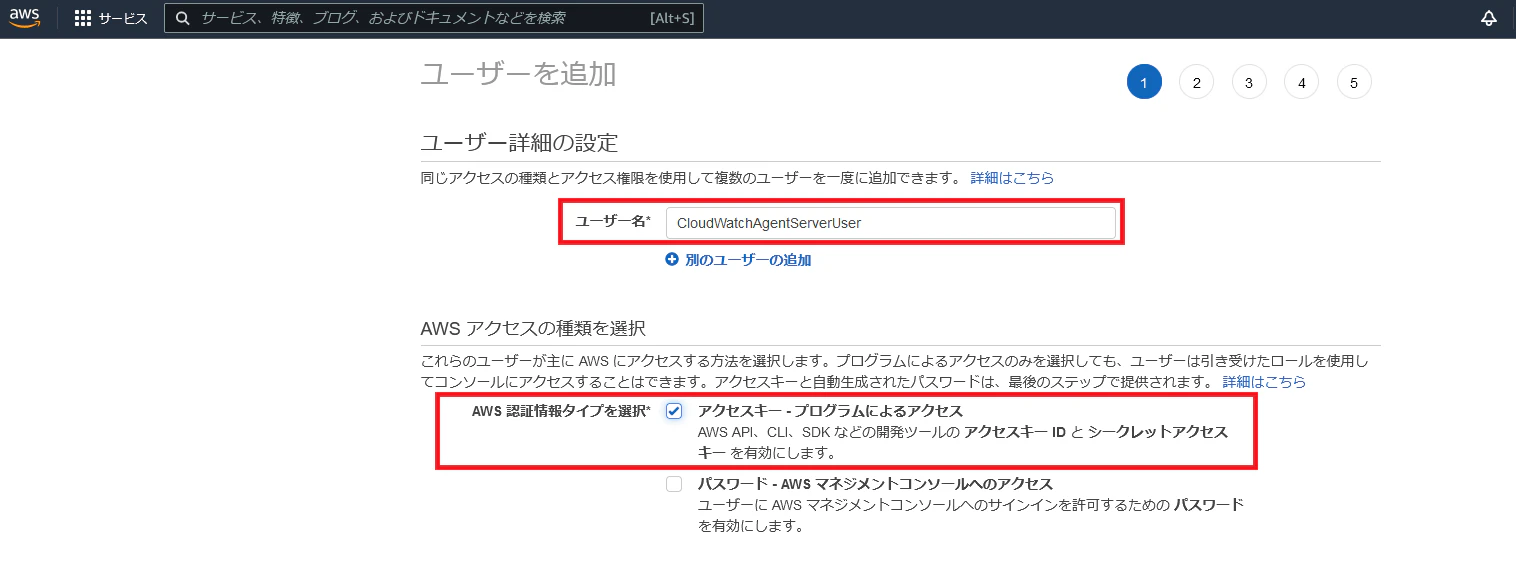Go to wizard step 1
This screenshot has width=1516, height=572.
[1144, 83]
